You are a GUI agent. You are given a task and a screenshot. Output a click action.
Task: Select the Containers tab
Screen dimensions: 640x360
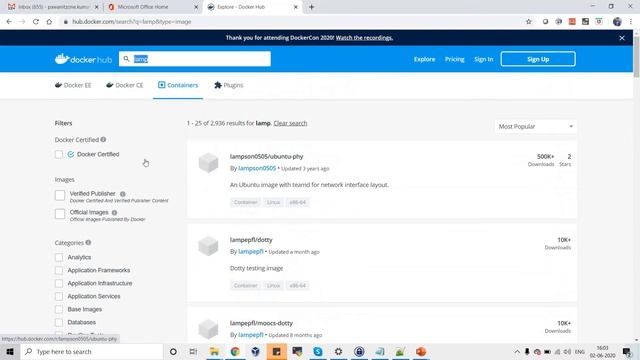click(x=178, y=85)
